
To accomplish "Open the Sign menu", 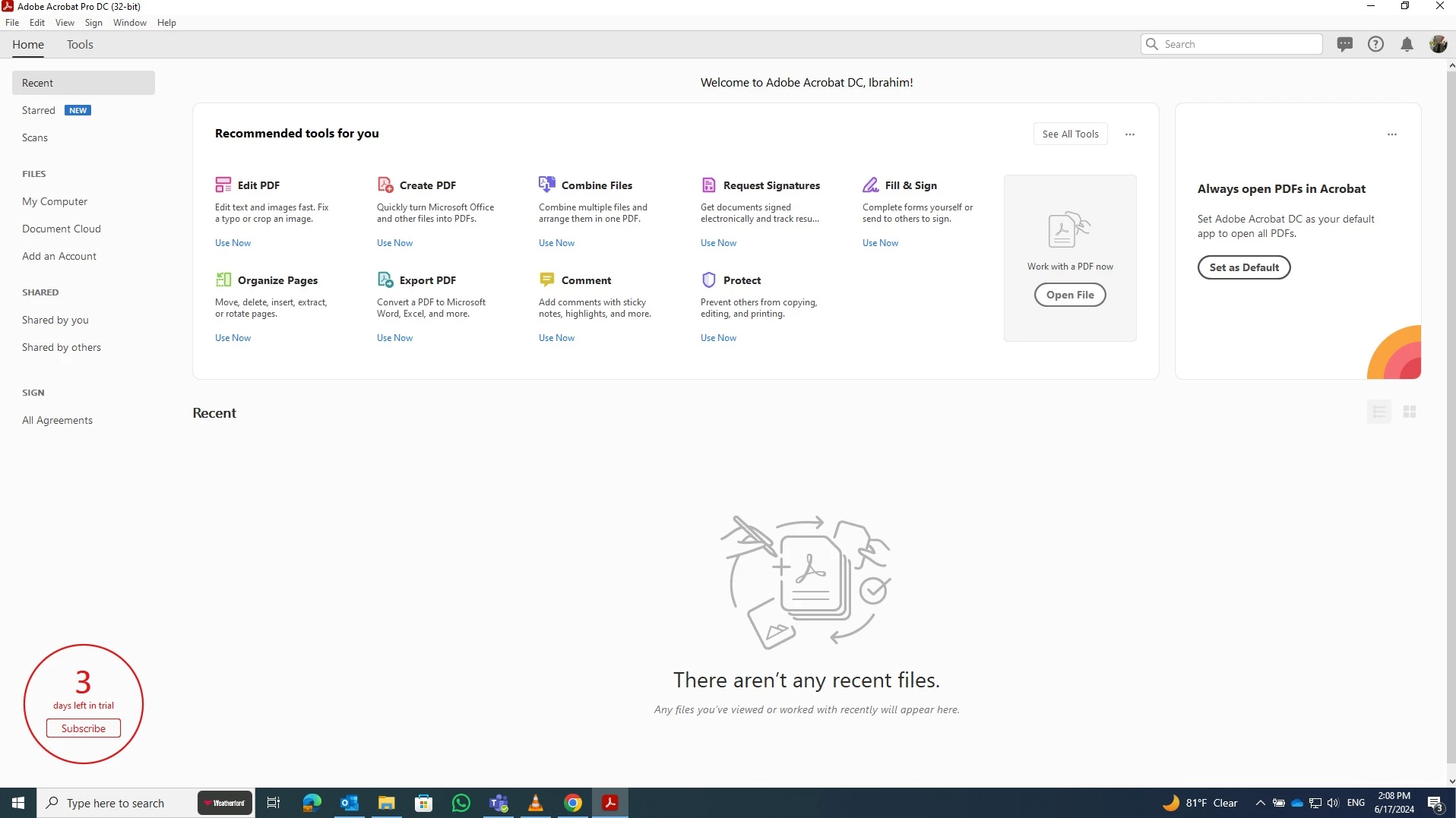I will [93, 23].
